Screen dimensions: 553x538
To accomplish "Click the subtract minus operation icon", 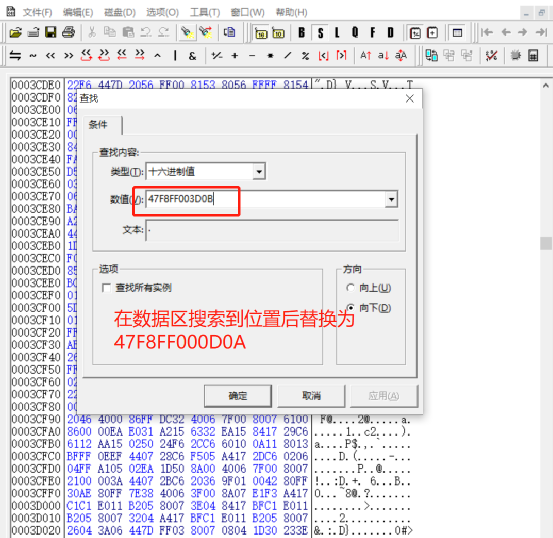I will coord(252,55).
